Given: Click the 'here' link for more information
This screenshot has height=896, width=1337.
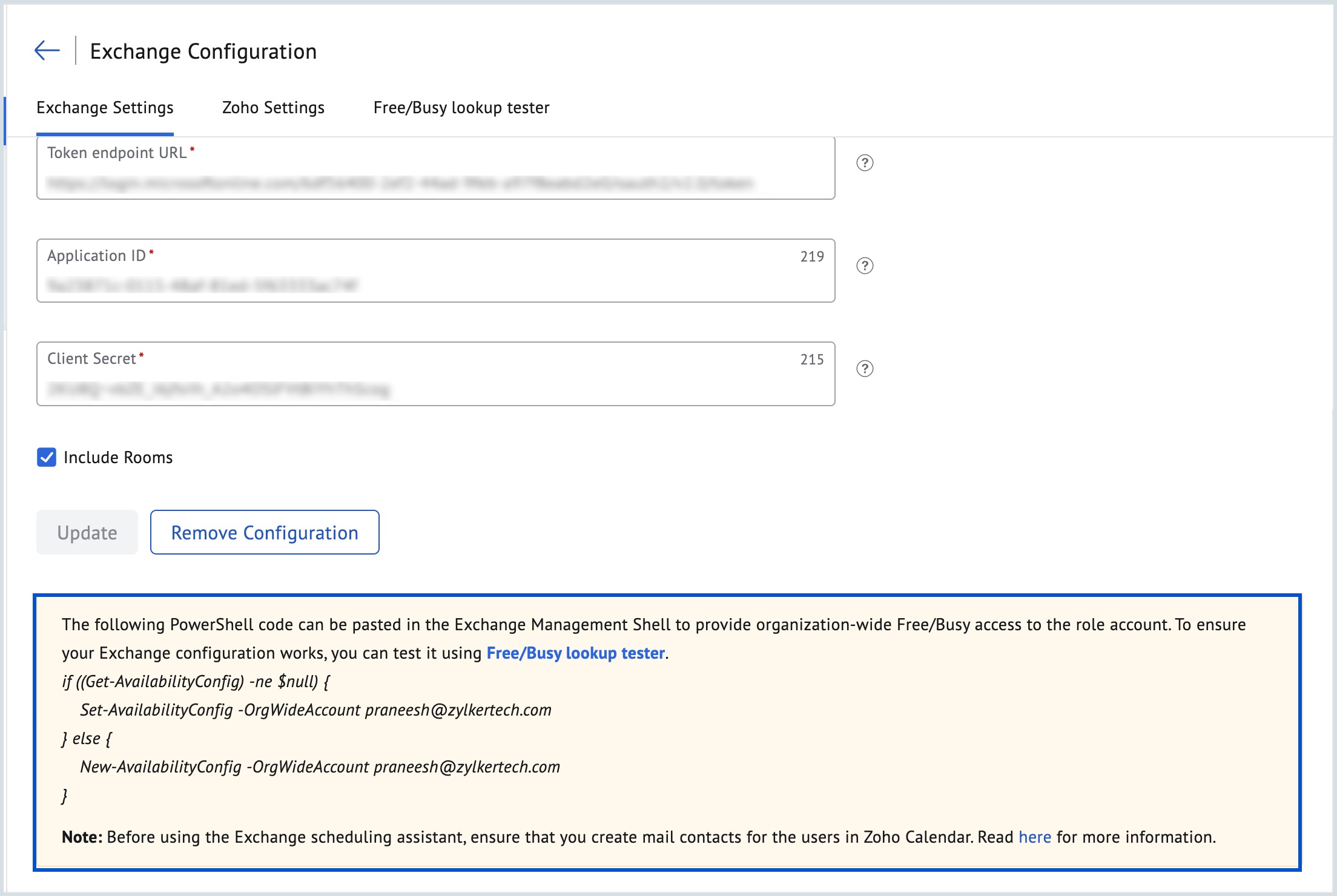Looking at the screenshot, I should [1035, 837].
